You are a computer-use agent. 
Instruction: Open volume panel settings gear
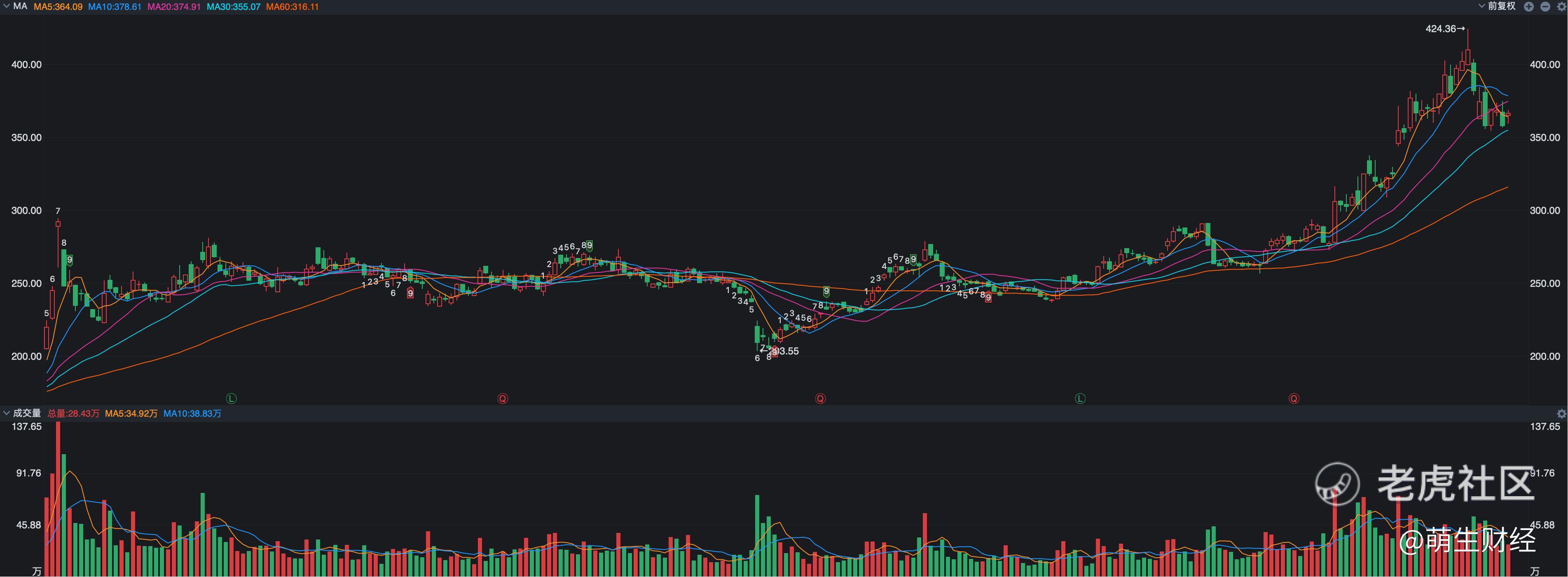click(1561, 413)
